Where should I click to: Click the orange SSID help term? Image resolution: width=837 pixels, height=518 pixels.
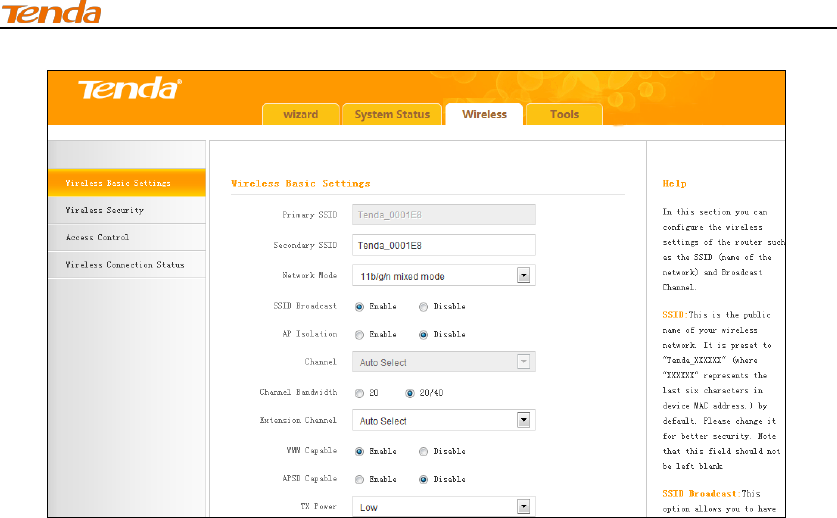tap(675, 315)
